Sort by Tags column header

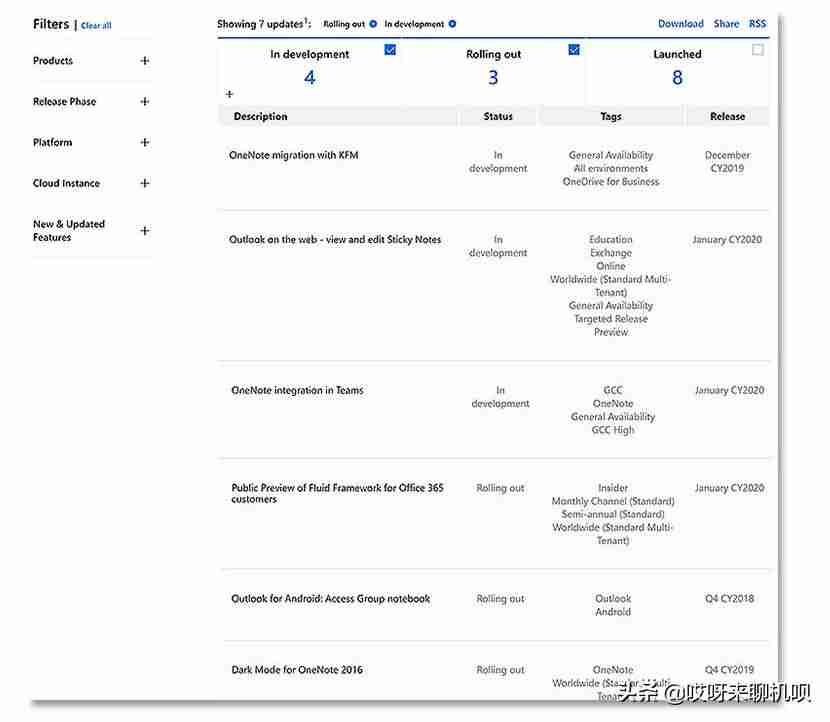(x=611, y=116)
